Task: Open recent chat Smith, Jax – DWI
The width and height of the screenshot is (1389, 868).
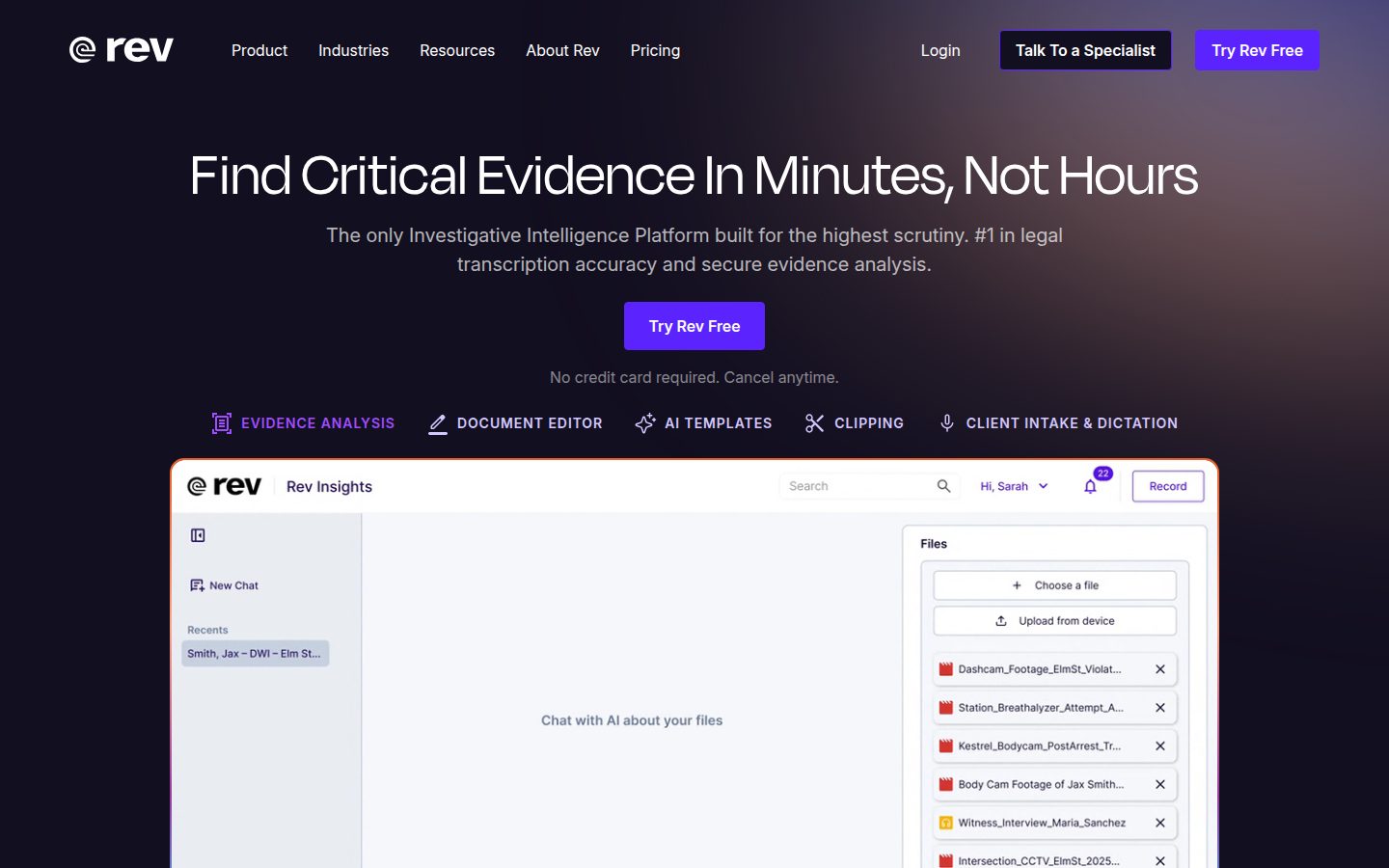Action: 256,654
